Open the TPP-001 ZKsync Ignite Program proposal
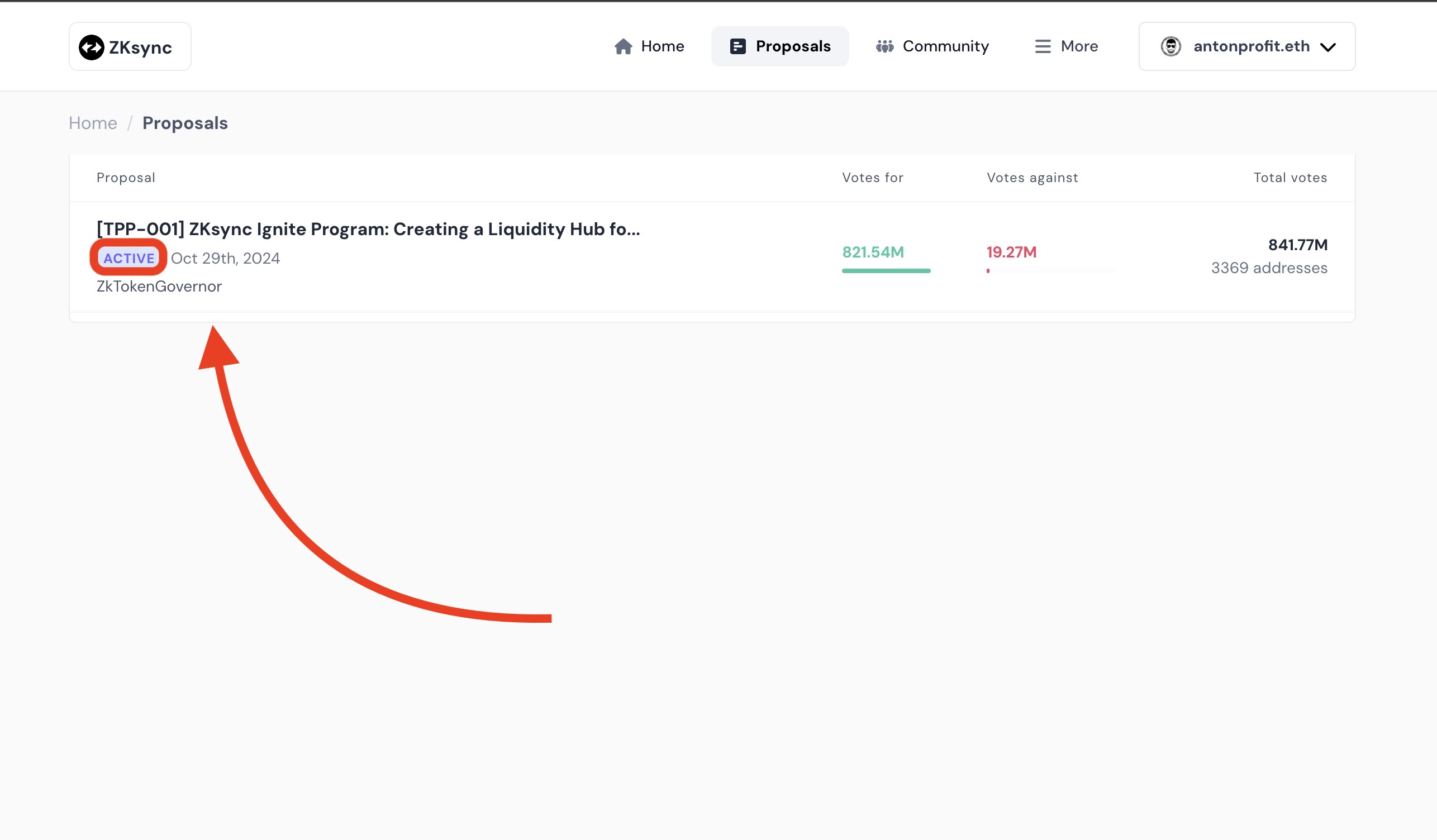This screenshot has height=840, width=1437. tap(368, 229)
